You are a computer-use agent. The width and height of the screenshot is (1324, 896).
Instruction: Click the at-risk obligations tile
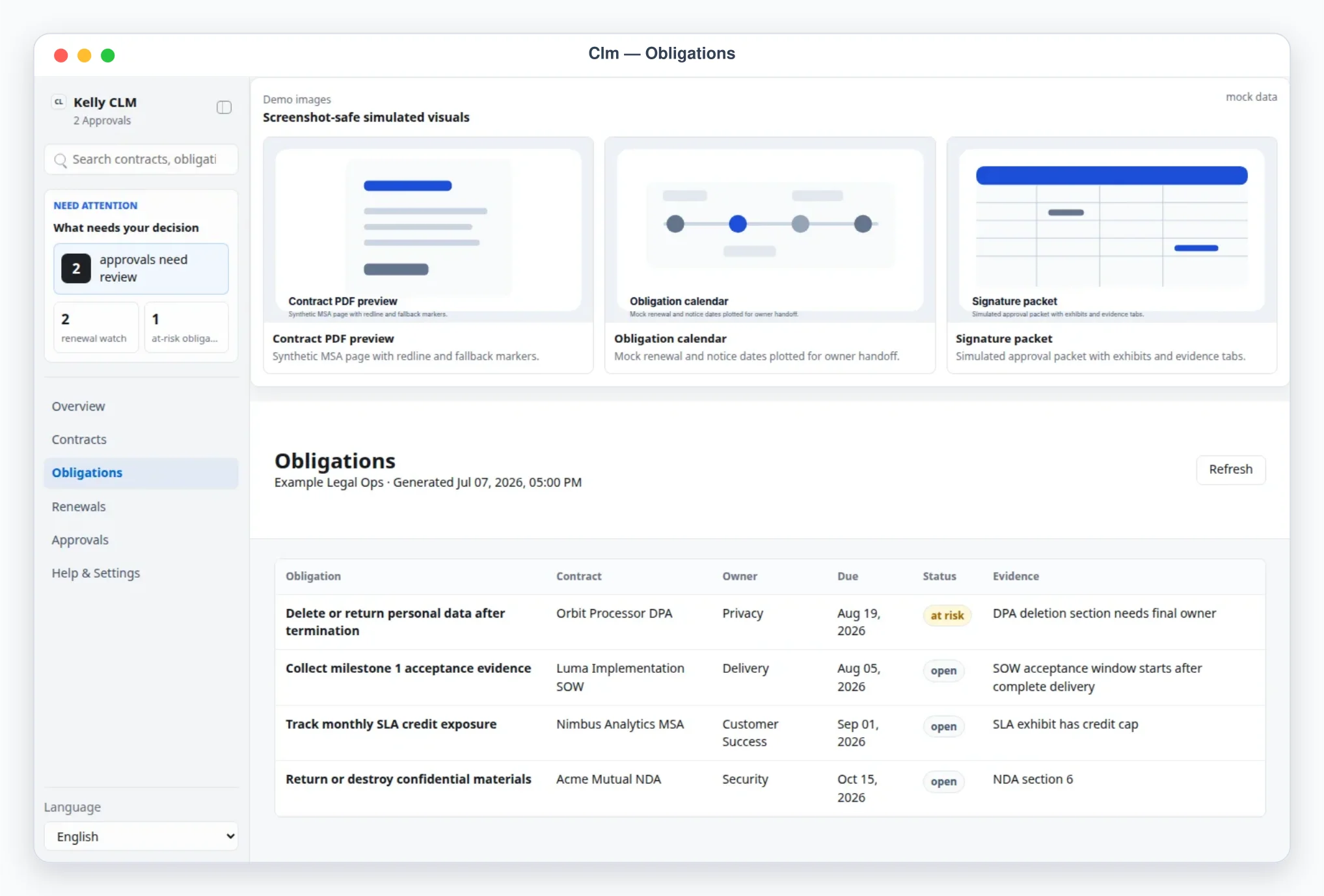click(186, 327)
